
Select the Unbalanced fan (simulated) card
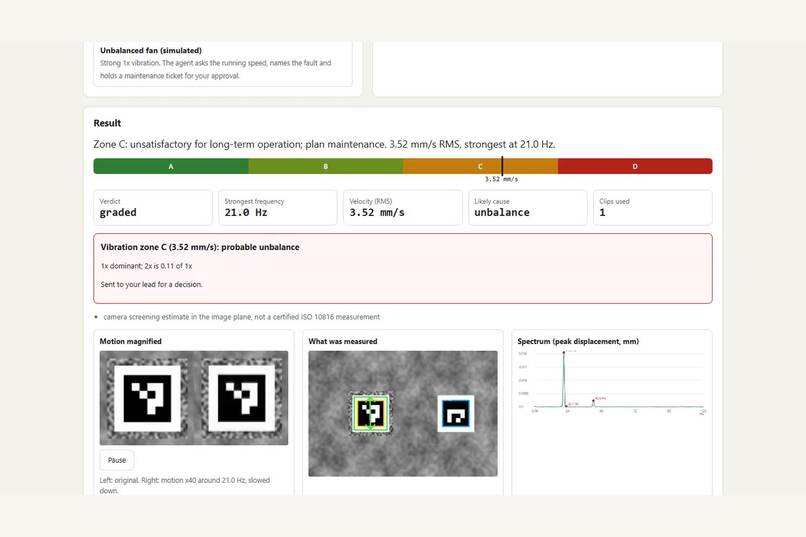(223, 63)
